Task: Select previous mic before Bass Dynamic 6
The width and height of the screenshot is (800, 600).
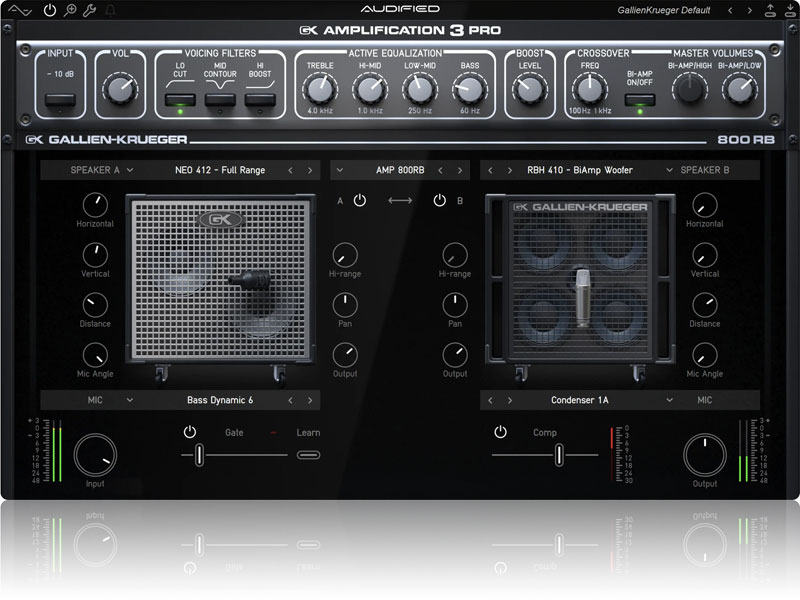Action: [290, 400]
